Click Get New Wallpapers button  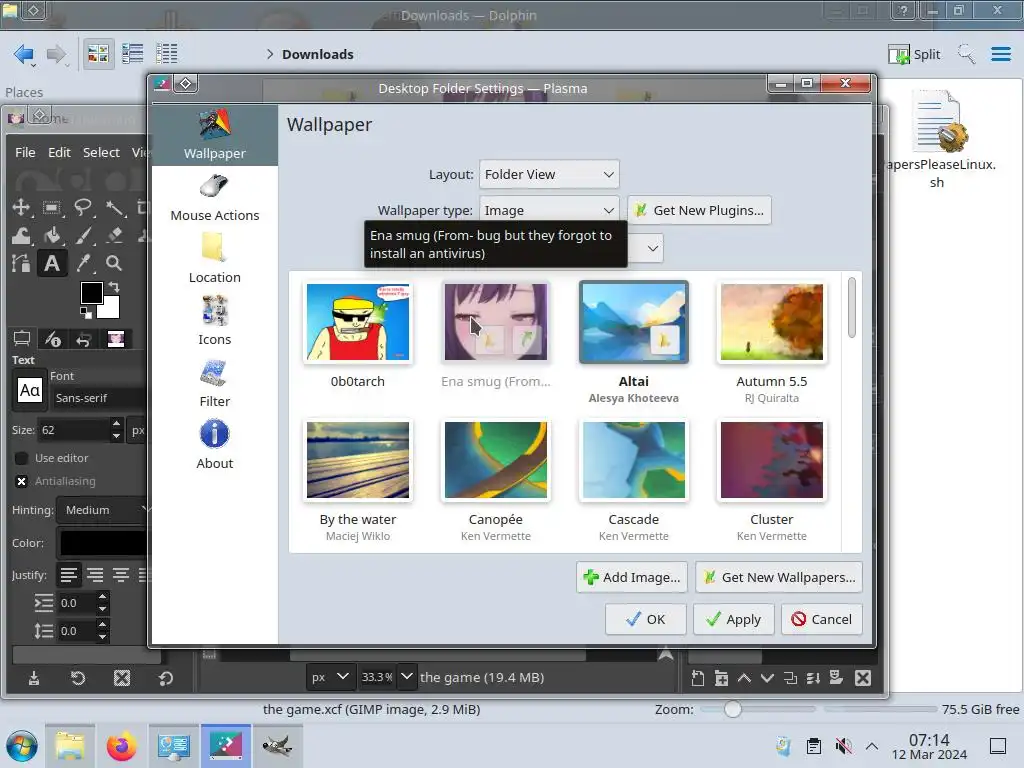(778, 577)
